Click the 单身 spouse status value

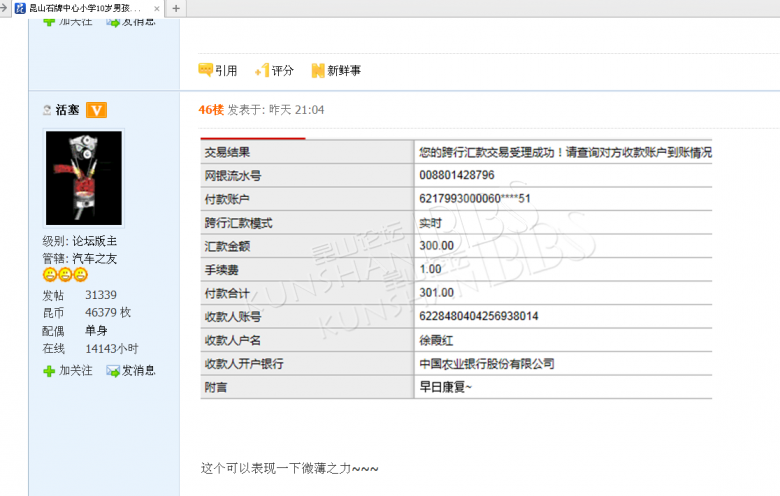(96, 331)
